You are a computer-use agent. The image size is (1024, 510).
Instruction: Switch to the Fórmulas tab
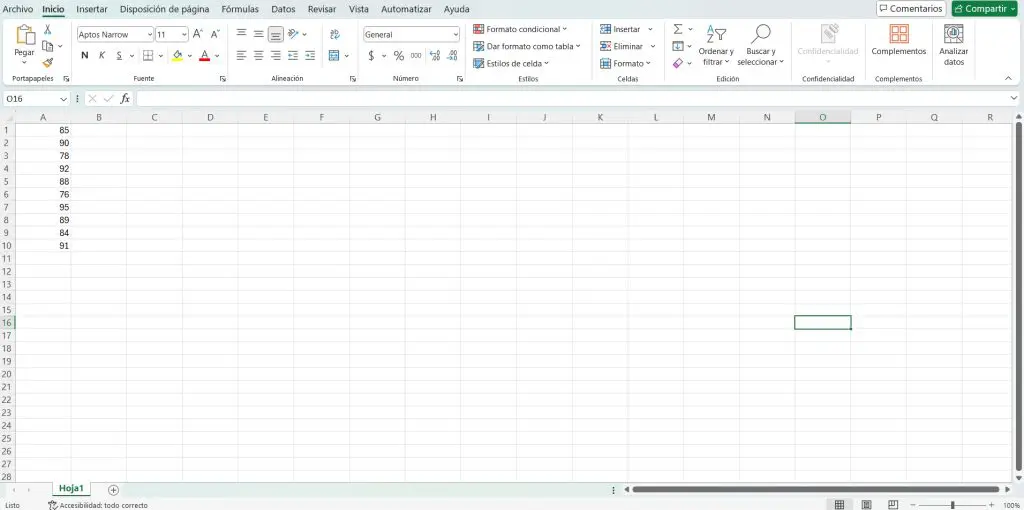240,9
